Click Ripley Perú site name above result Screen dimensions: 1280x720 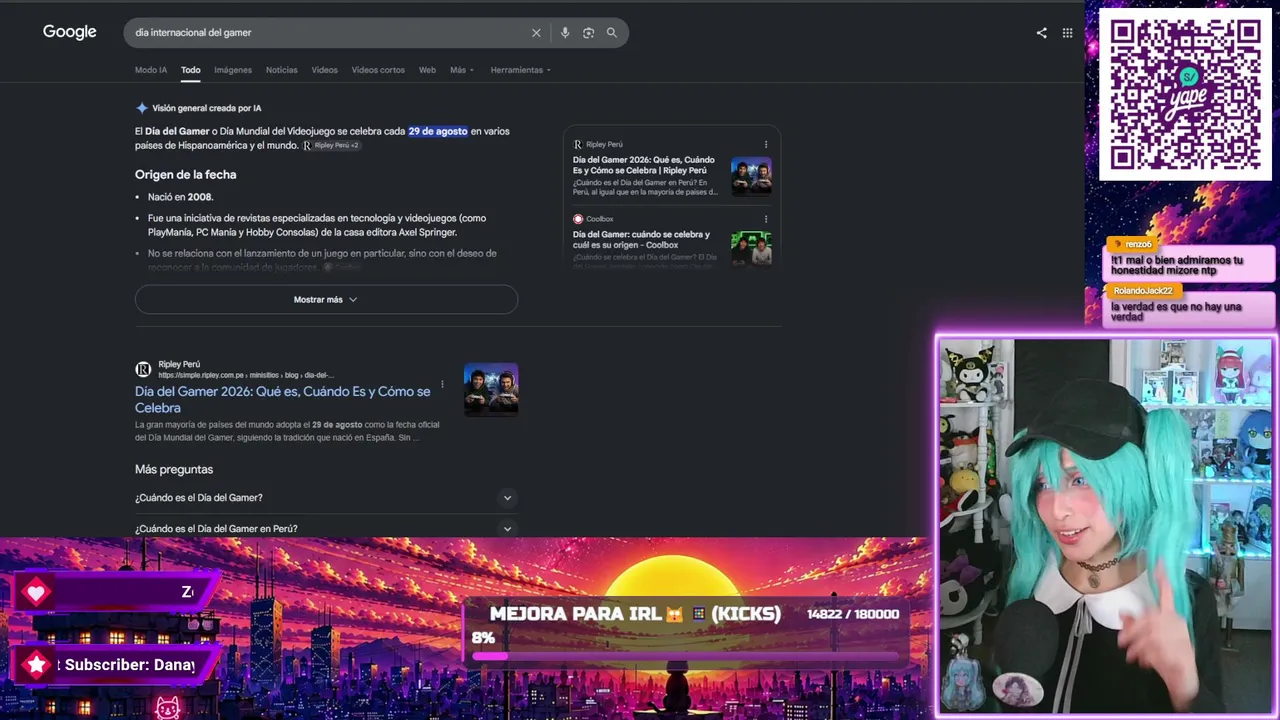[x=179, y=364]
